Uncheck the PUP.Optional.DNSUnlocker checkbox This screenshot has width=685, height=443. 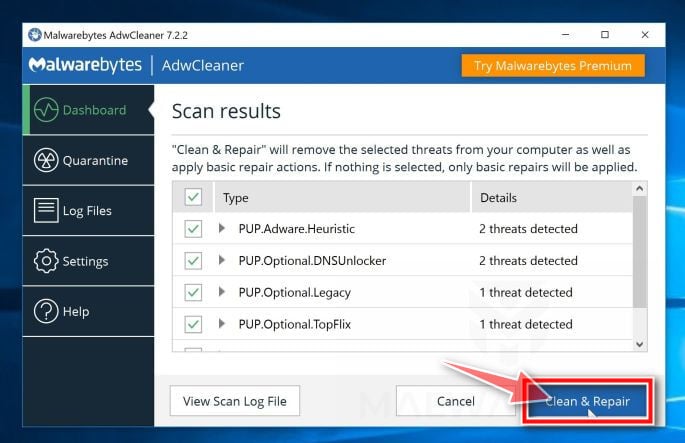[x=193, y=261]
